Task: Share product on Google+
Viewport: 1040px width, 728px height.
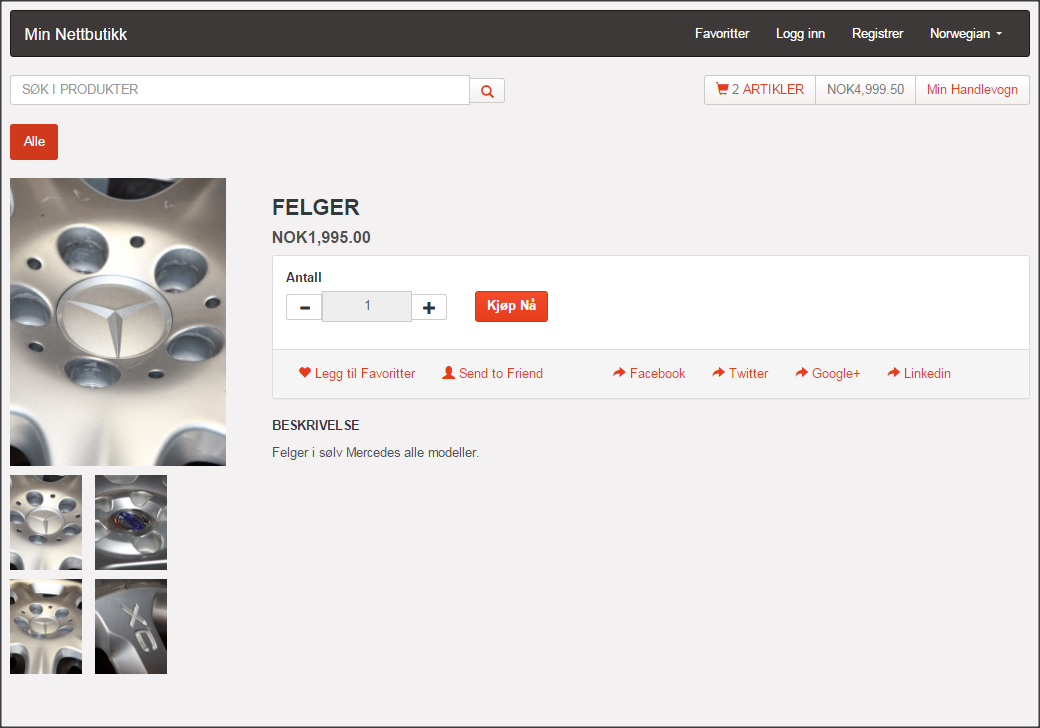Action: click(x=828, y=374)
